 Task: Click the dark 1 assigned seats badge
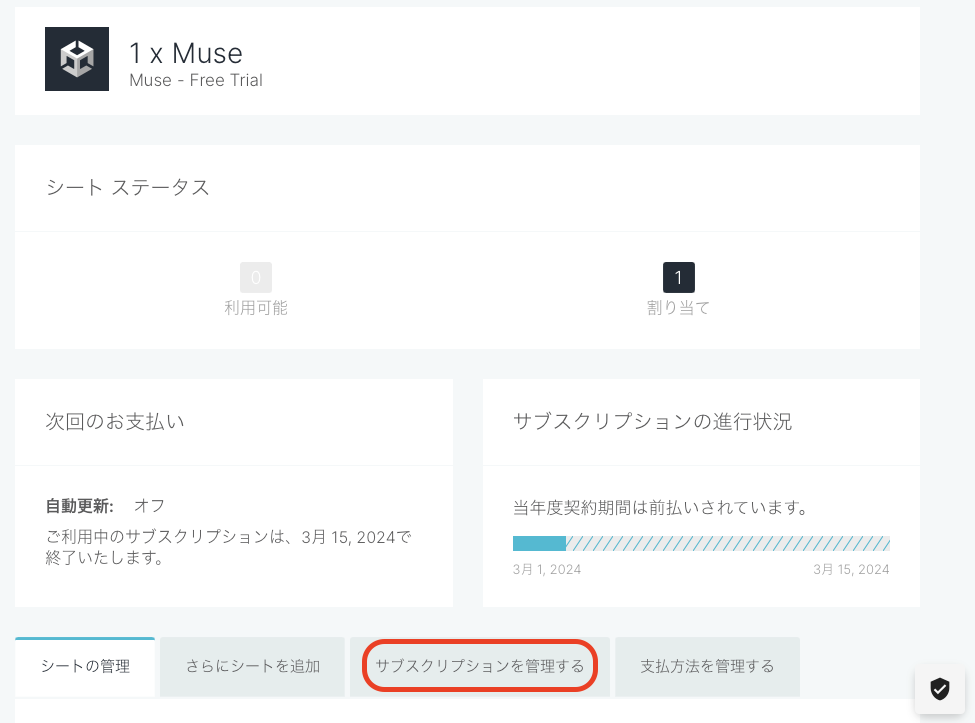point(678,277)
